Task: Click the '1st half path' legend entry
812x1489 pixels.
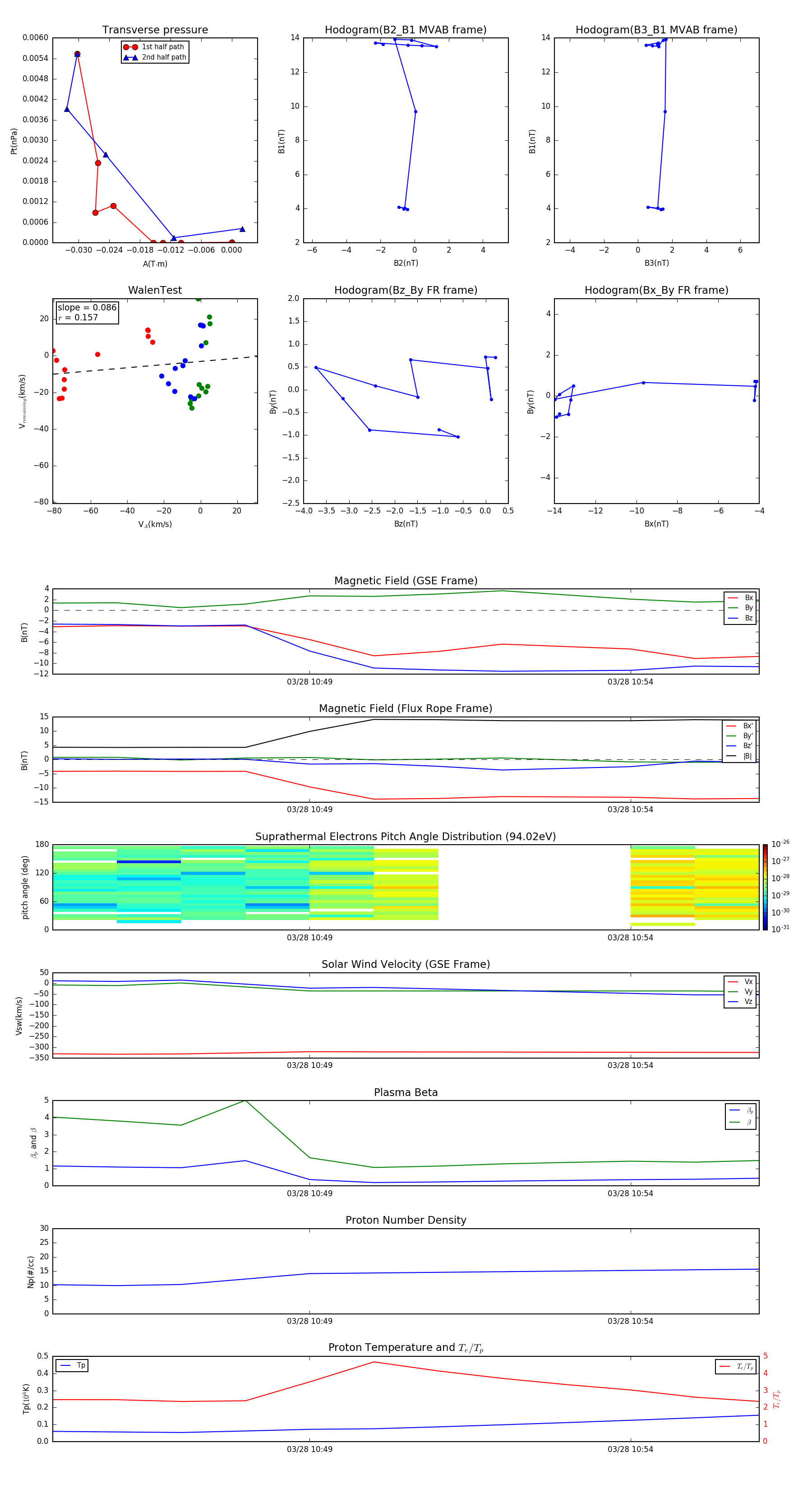Action: tap(154, 47)
